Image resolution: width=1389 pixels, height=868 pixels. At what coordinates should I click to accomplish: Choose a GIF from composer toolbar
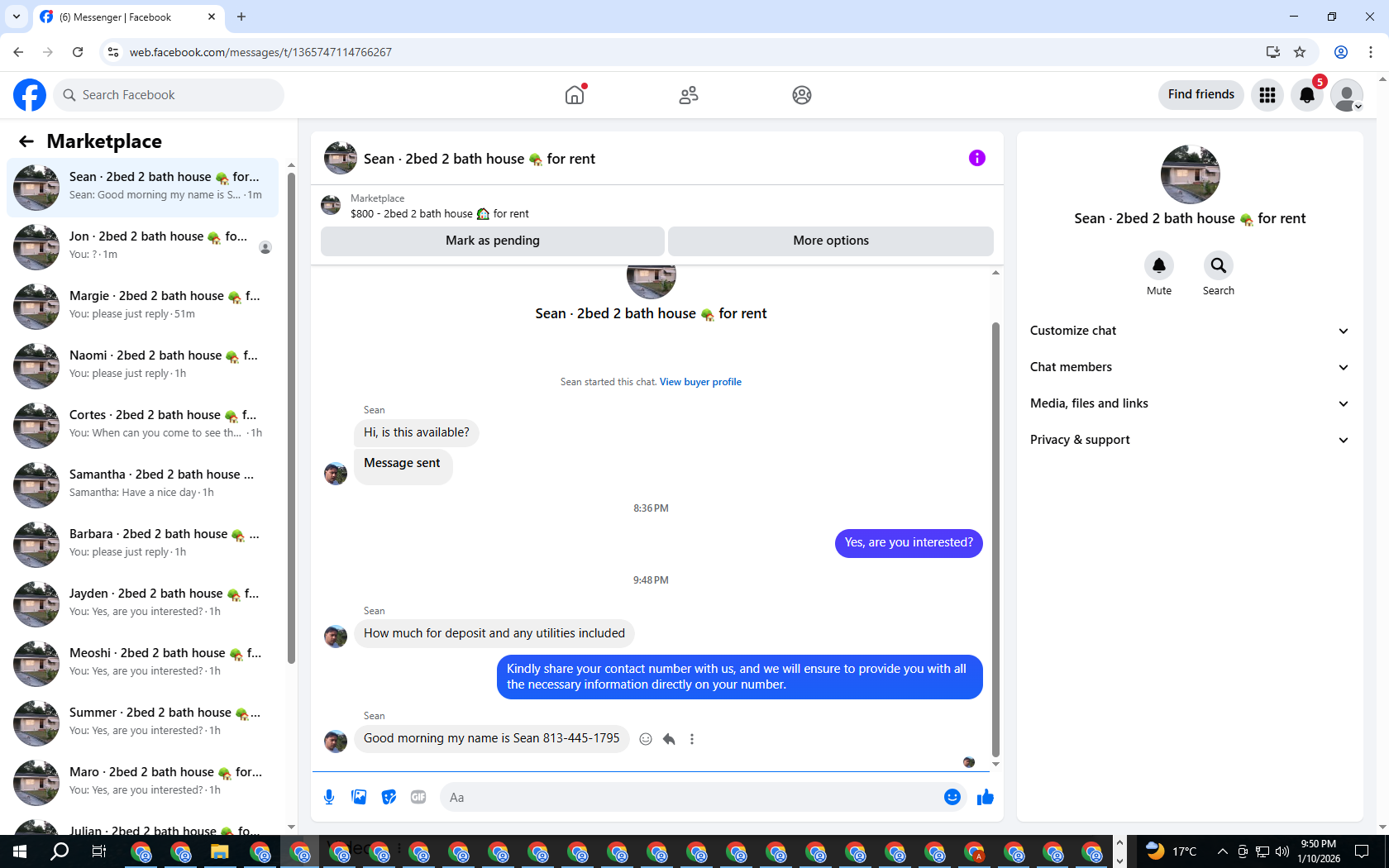[418, 797]
